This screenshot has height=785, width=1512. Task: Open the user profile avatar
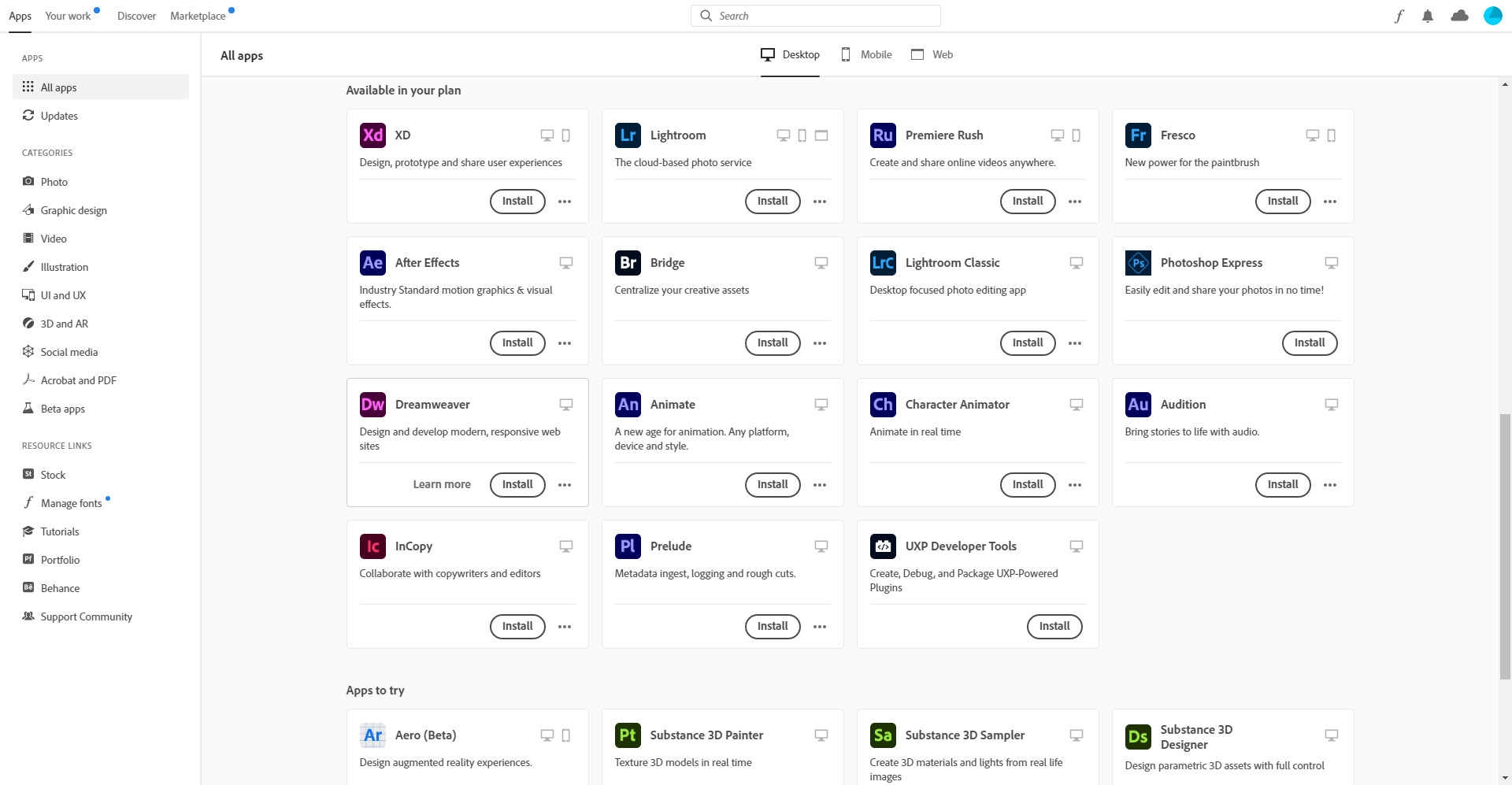[x=1492, y=16]
